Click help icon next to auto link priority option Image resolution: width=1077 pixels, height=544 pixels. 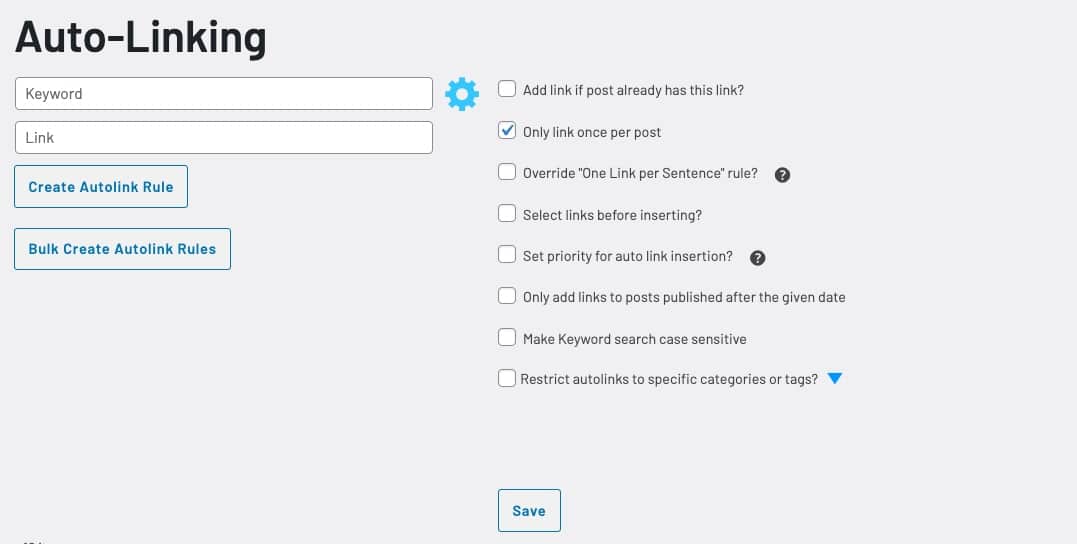pos(758,258)
